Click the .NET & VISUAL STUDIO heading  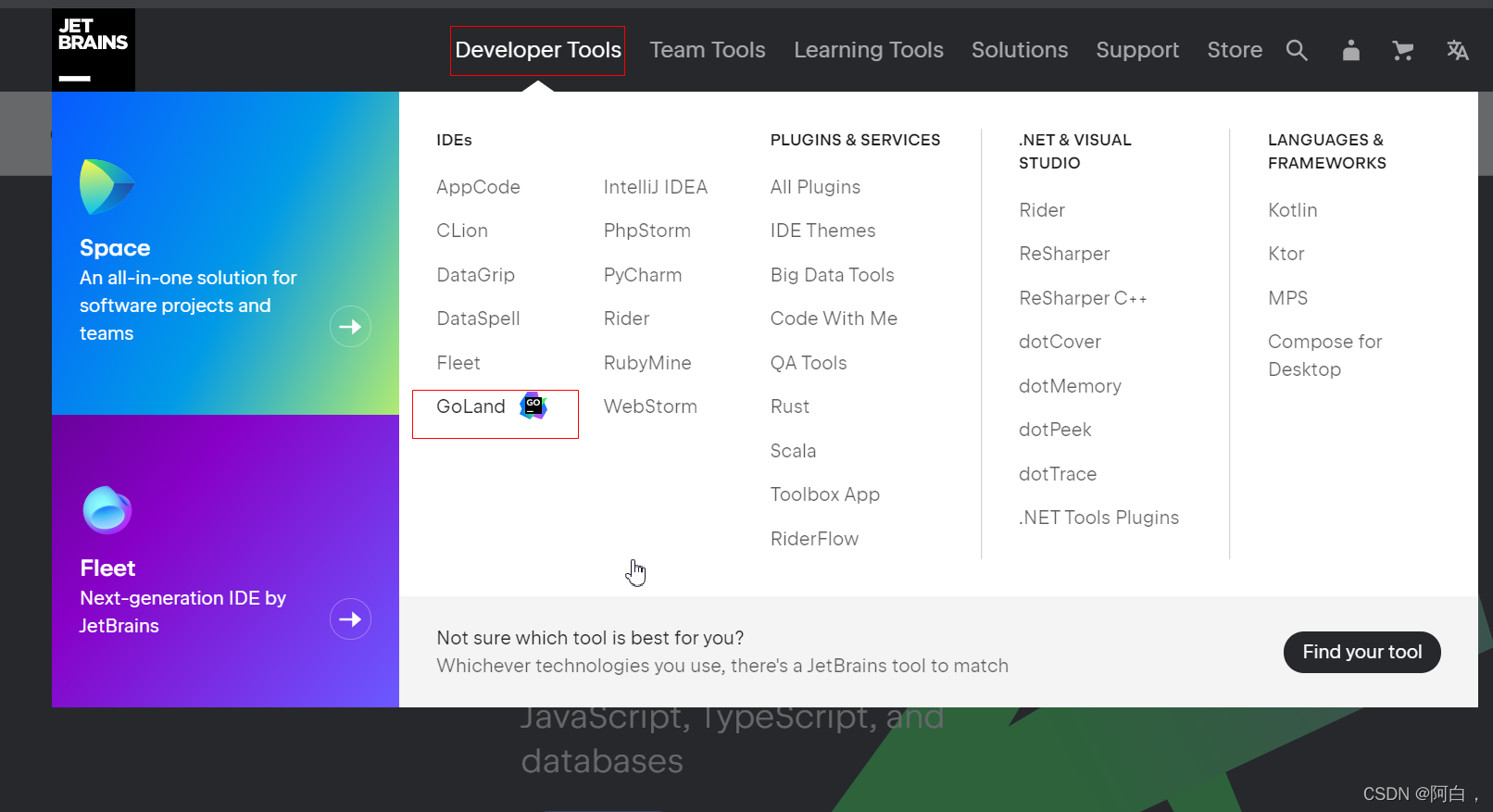[x=1075, y=151]
